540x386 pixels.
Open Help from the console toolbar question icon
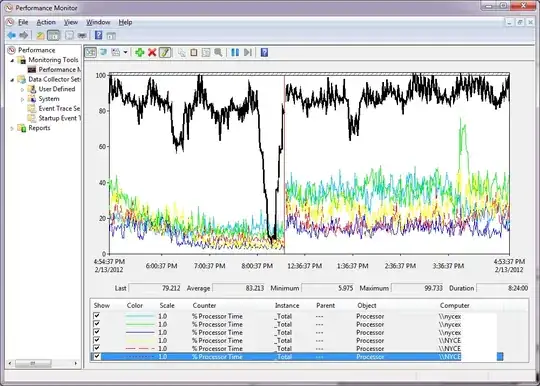pyautogui.click(x=98, y=35)
